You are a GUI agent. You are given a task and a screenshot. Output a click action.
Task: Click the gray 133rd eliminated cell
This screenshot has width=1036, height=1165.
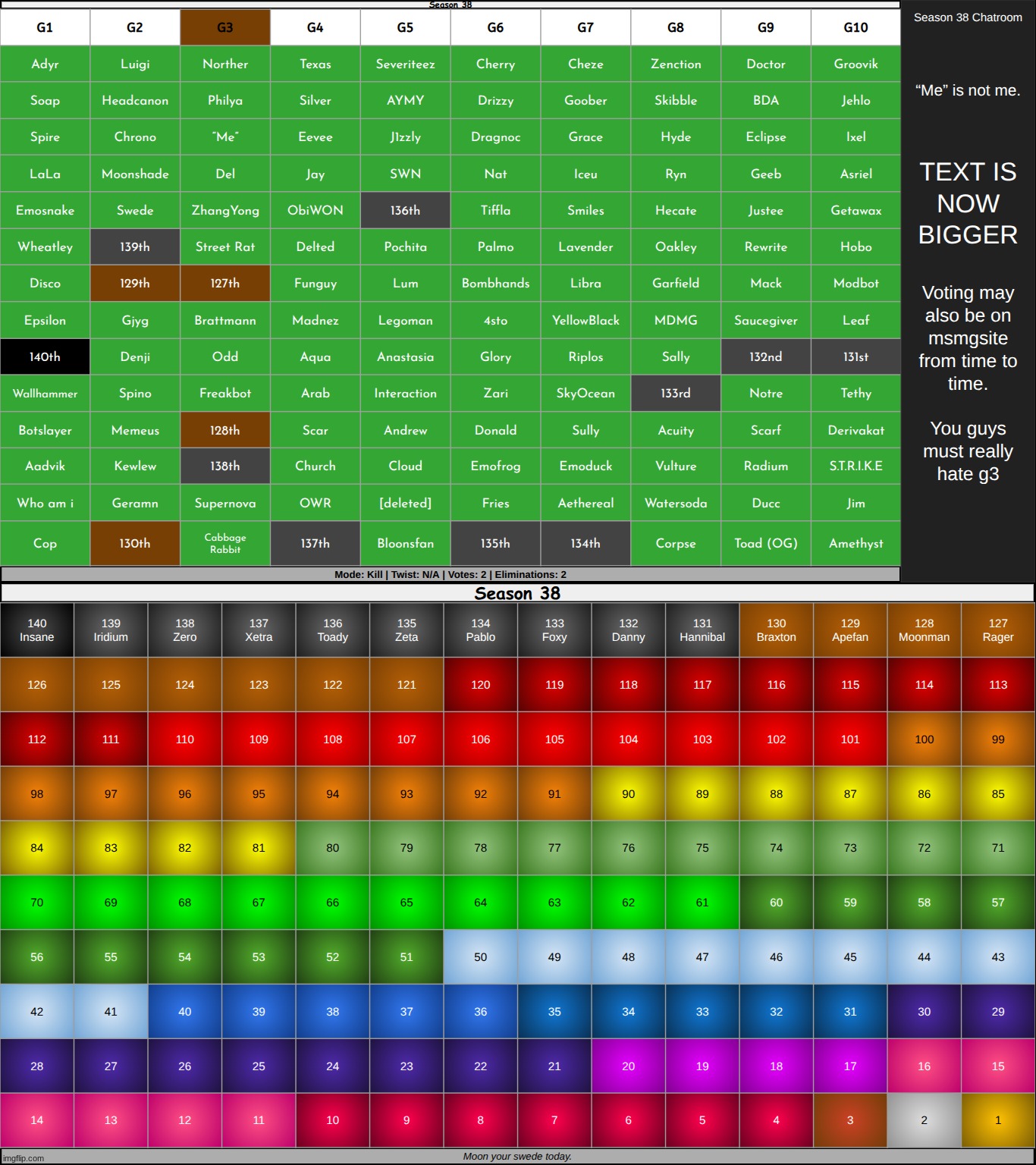(675, 393)
